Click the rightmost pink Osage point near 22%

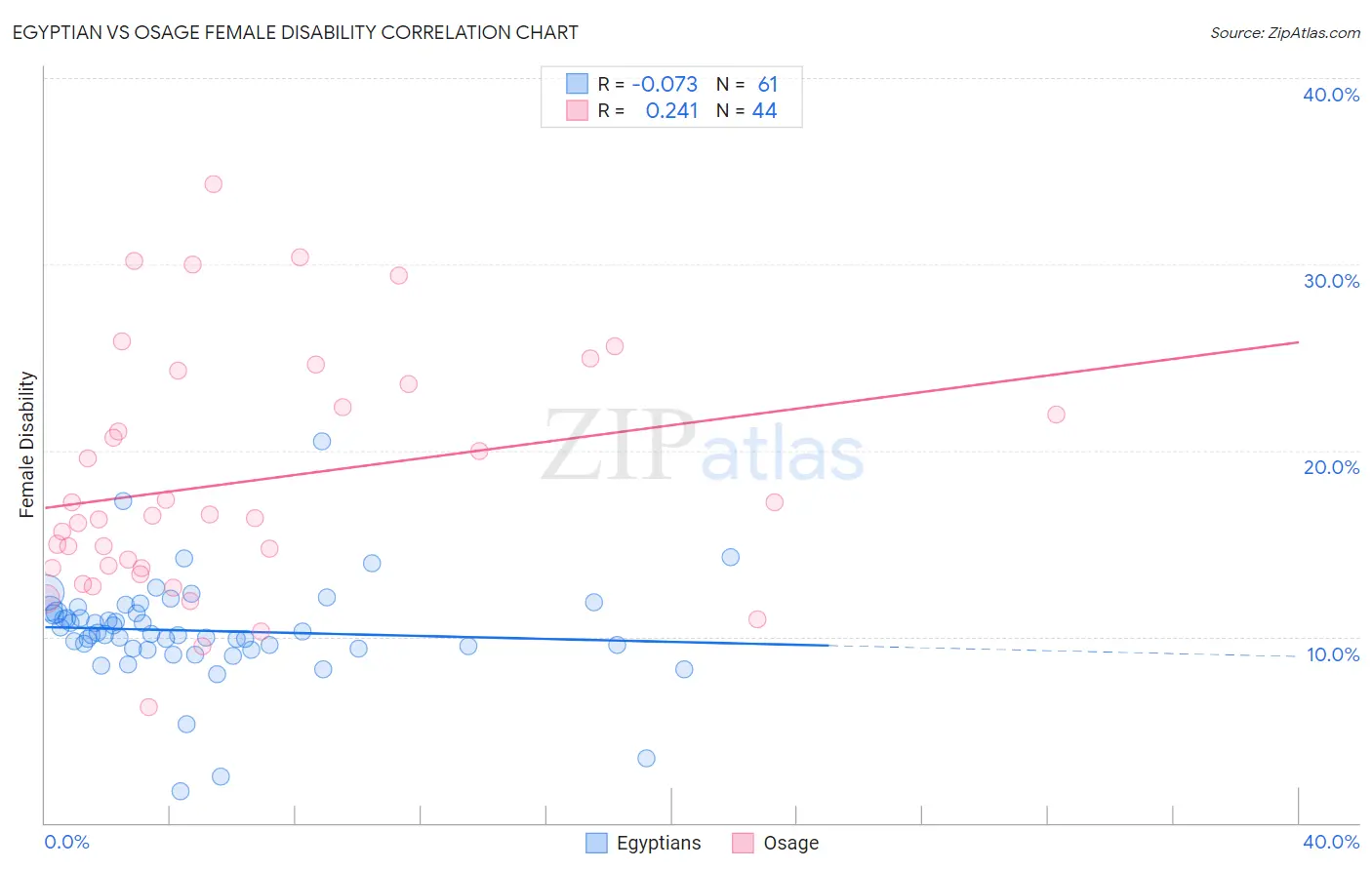(1056, 415)
